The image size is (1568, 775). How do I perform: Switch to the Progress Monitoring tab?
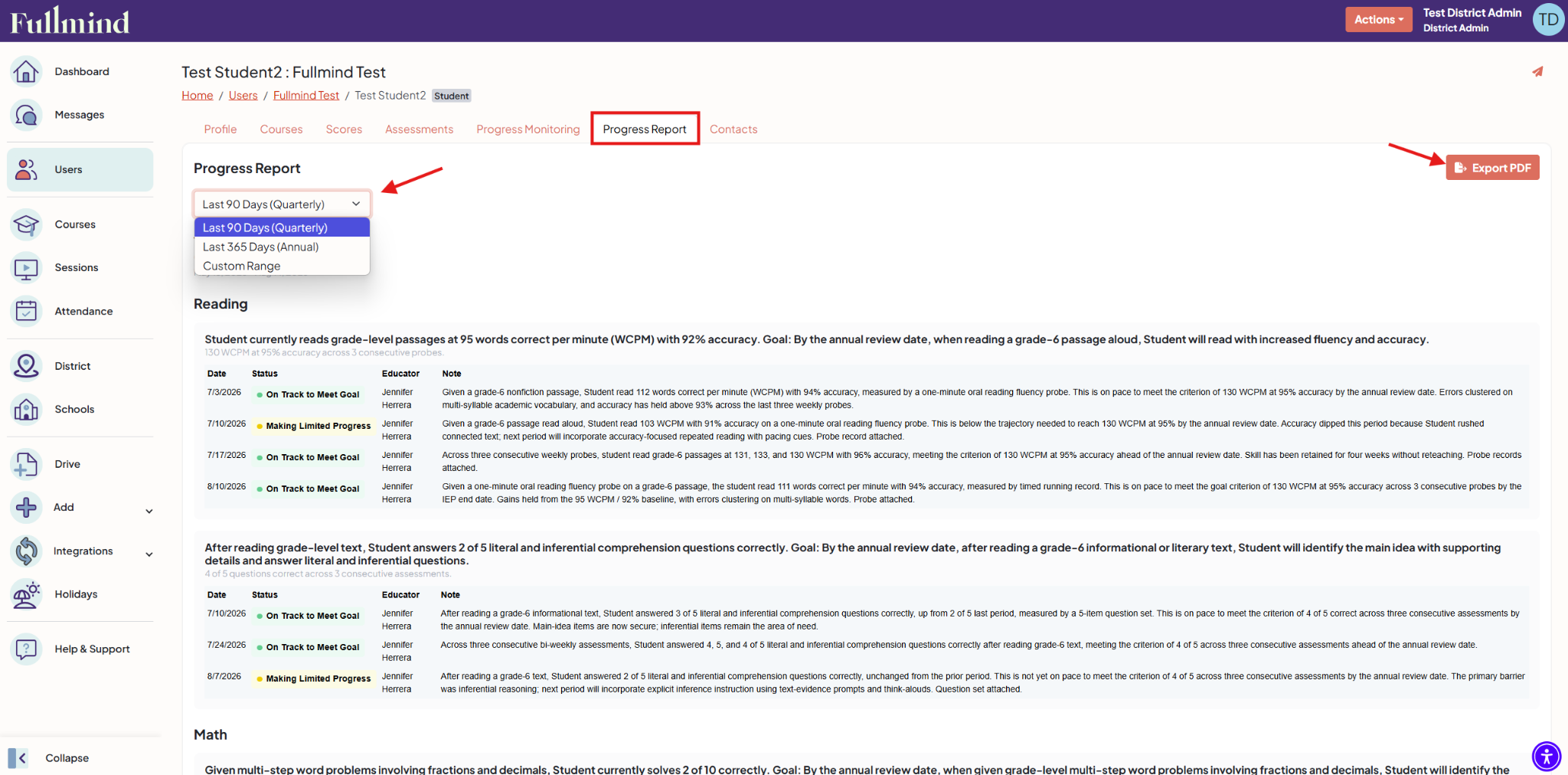(528, 129)
